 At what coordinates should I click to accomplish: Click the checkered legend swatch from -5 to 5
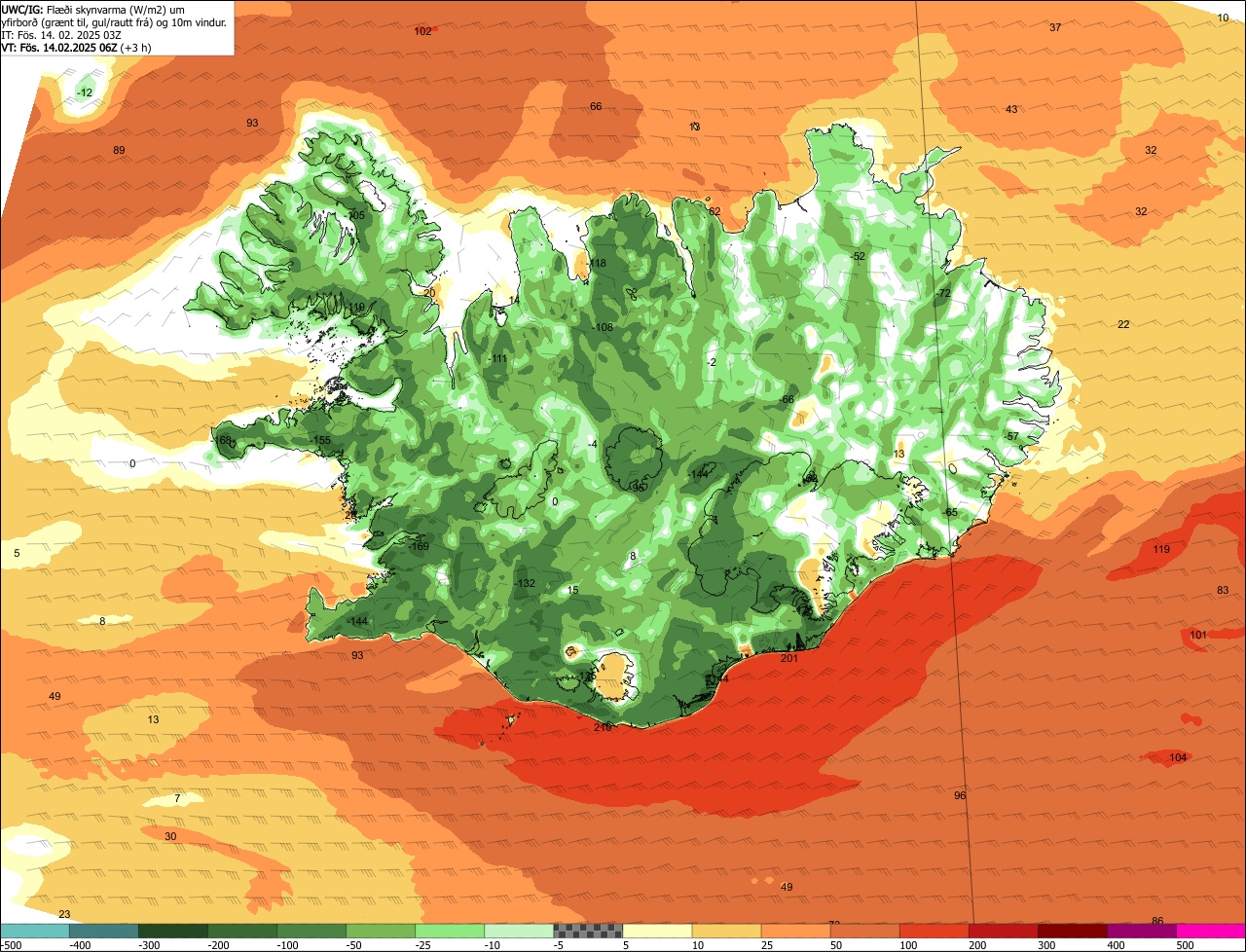588,931
